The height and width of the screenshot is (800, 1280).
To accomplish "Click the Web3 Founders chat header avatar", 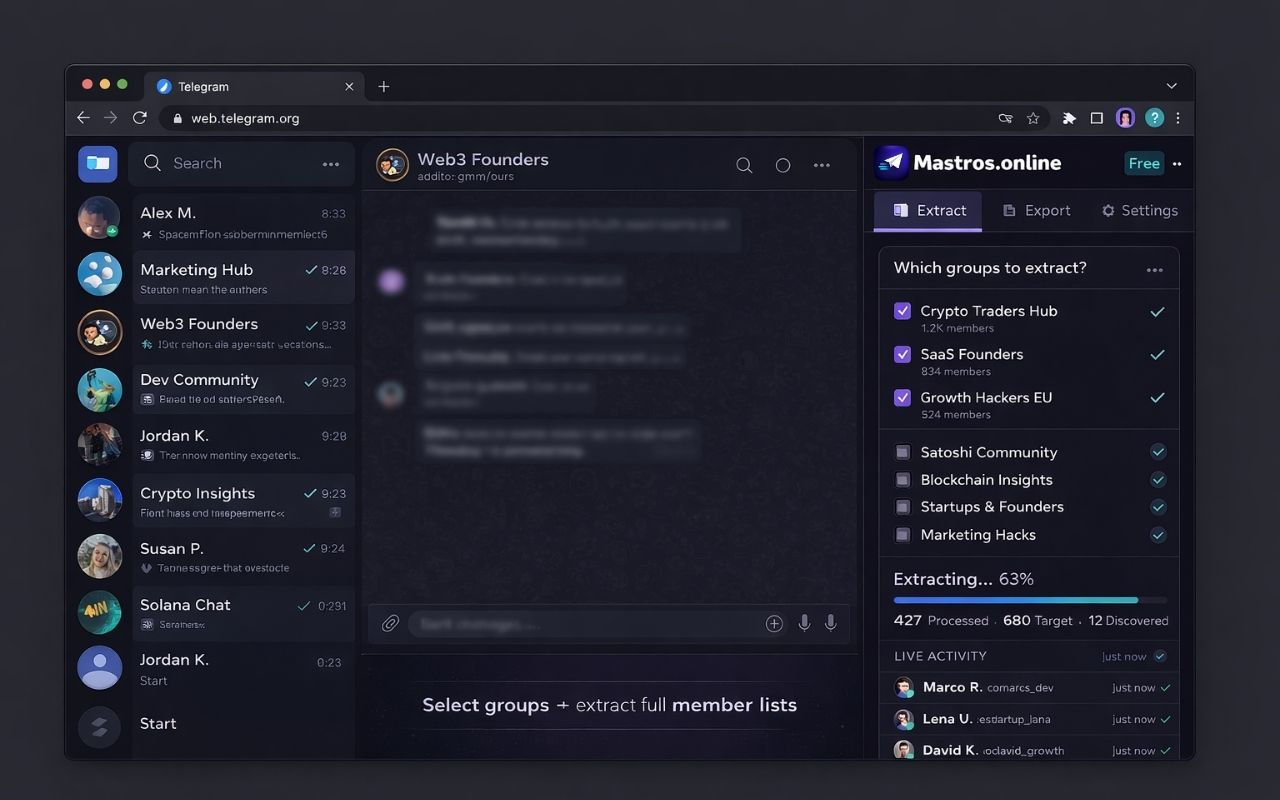I will [392, 165].
